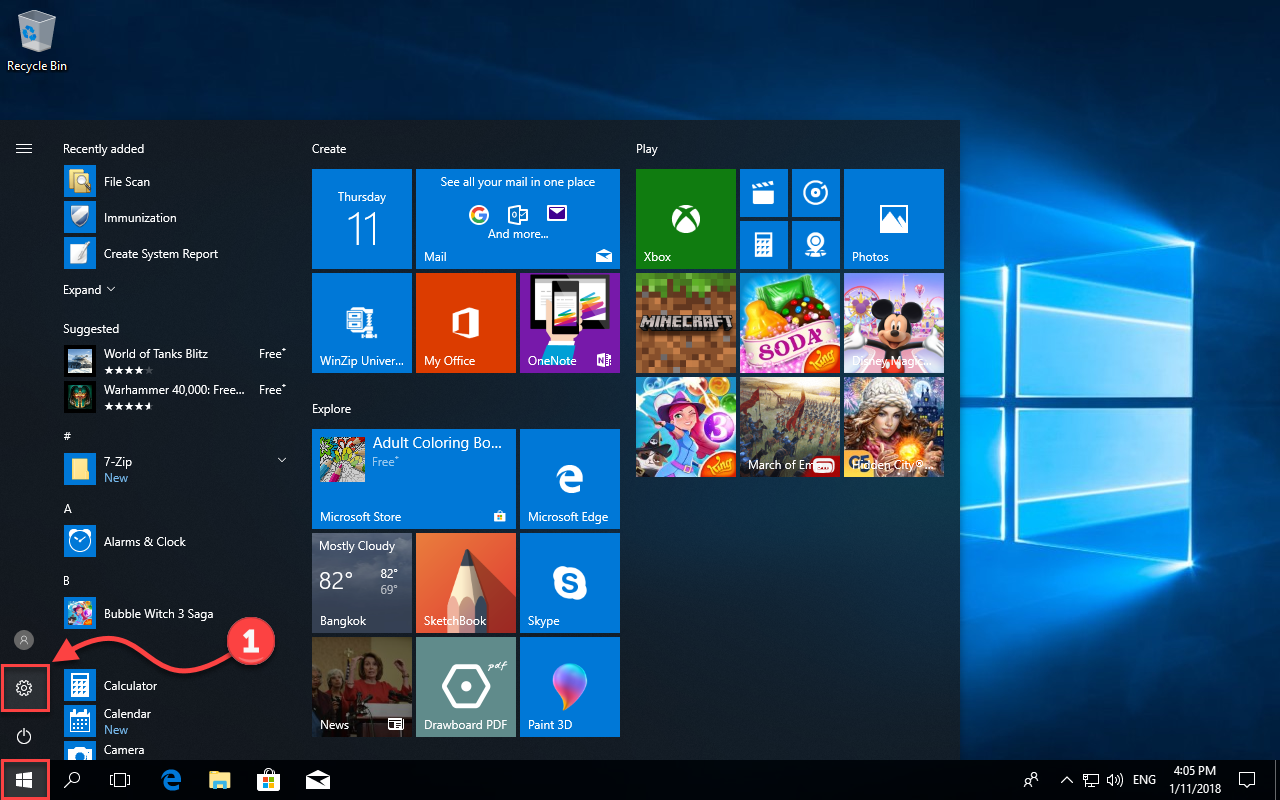
Task: Open the Camera app entry
Action: pyautogui.click(x=175, y=750)
